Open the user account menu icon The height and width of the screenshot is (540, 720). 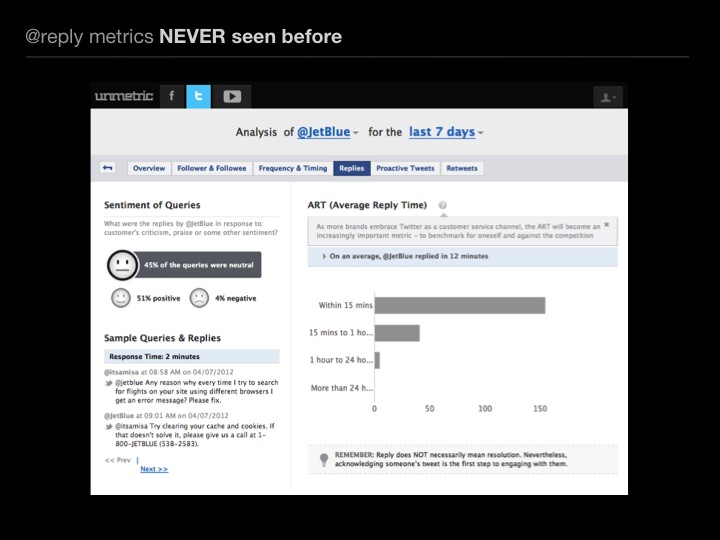coord(608,97)
